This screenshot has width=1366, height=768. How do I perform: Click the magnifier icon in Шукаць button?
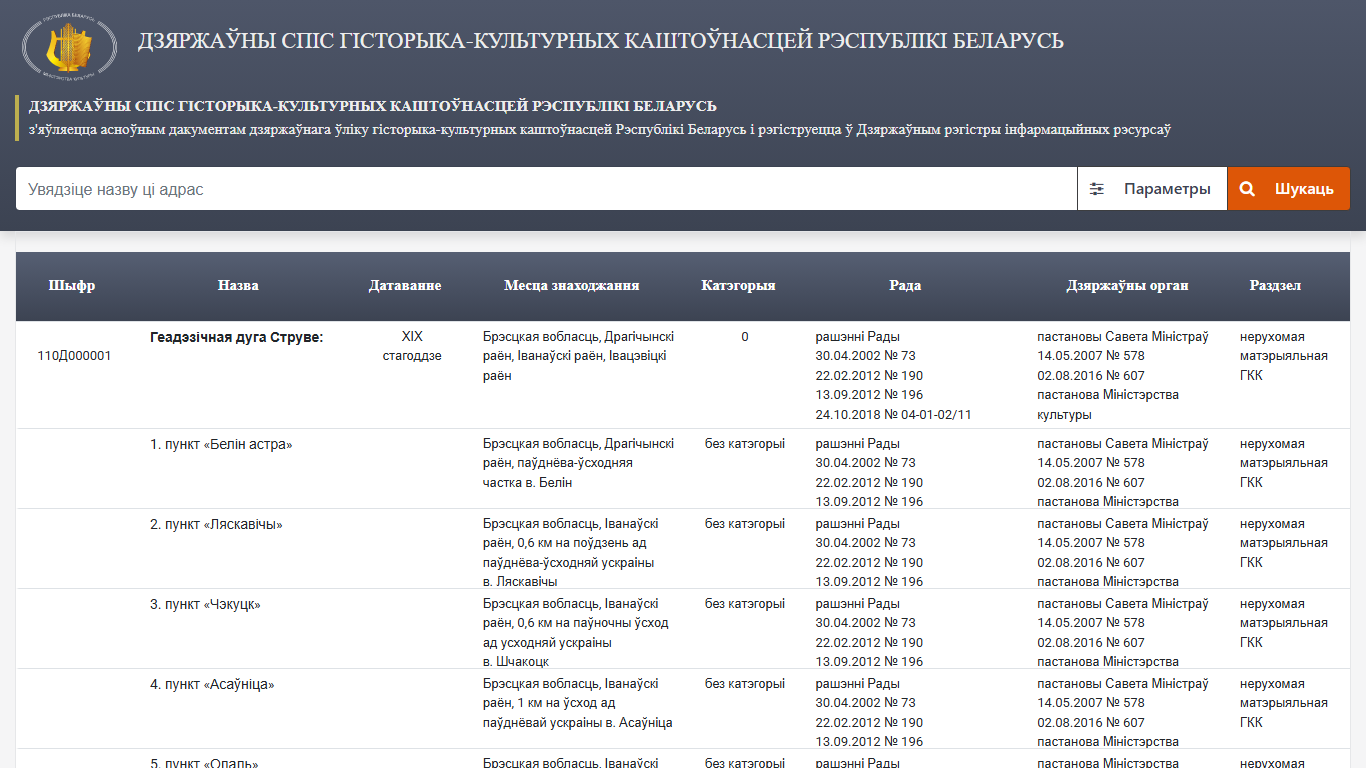1247,189
